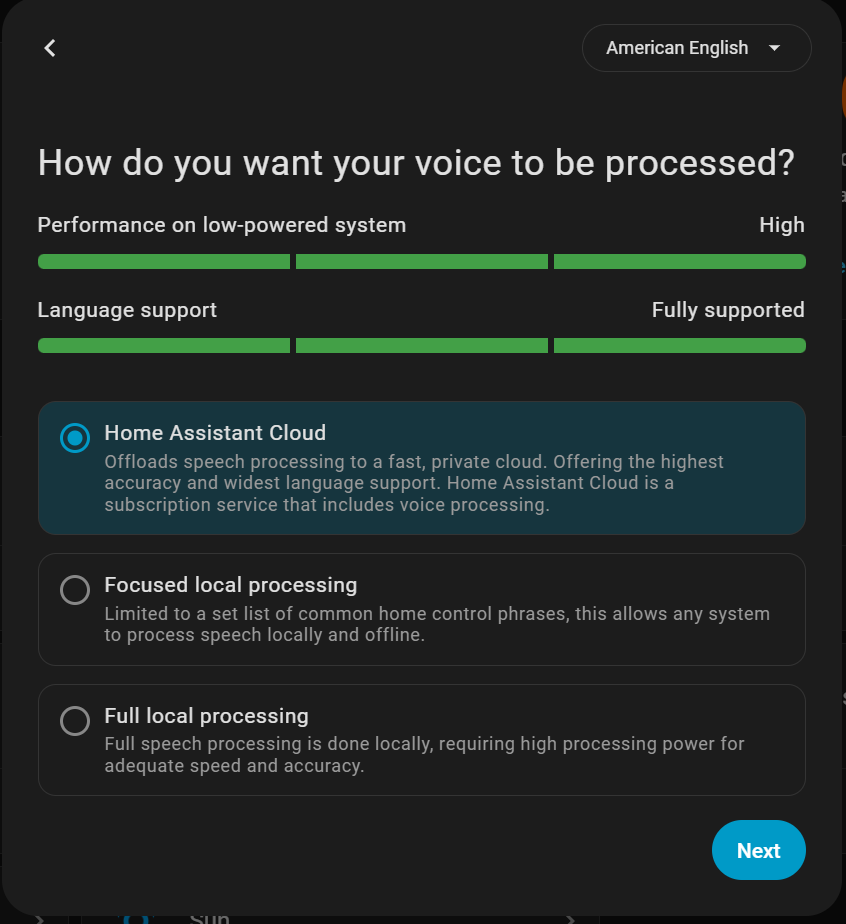
Task: Click first segment of language support bar
Action: point(164,346)
